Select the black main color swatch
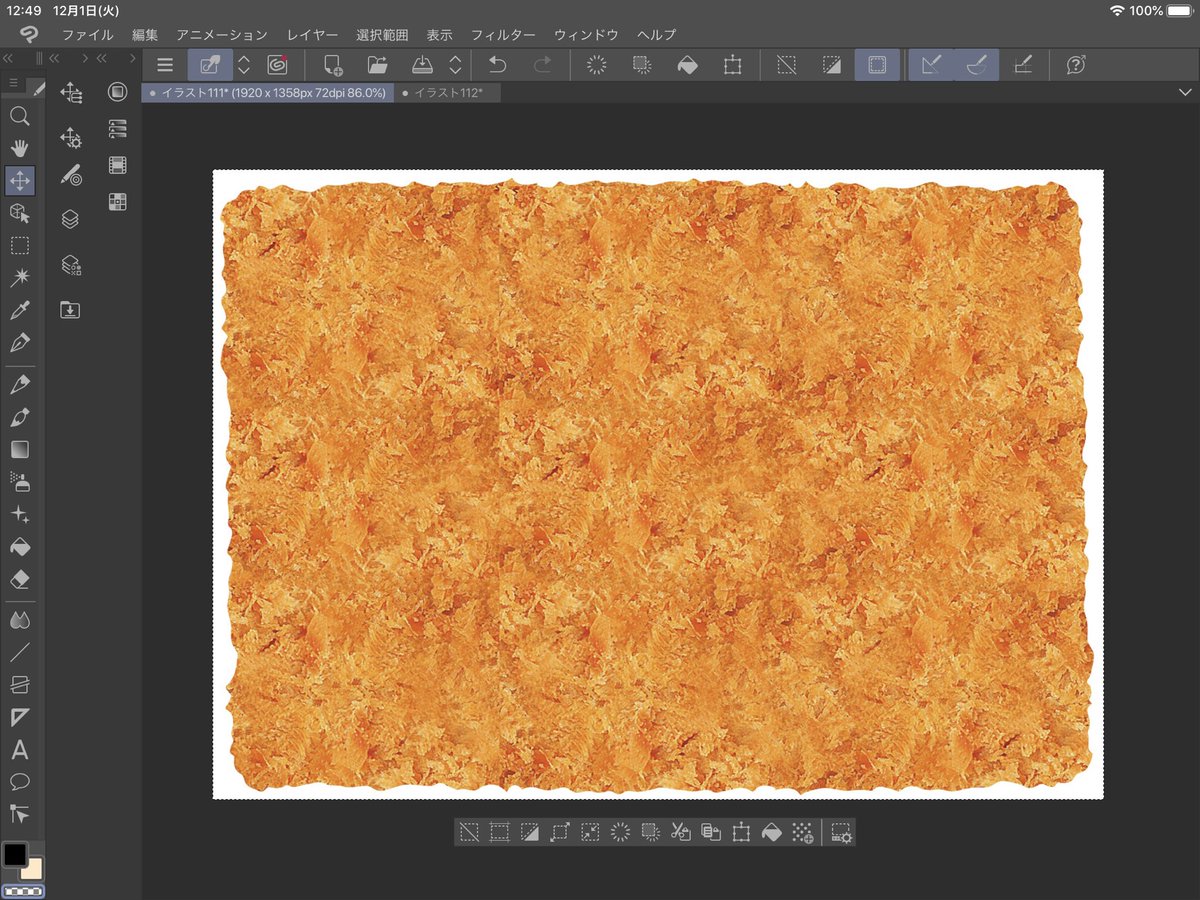 [14, 854]
